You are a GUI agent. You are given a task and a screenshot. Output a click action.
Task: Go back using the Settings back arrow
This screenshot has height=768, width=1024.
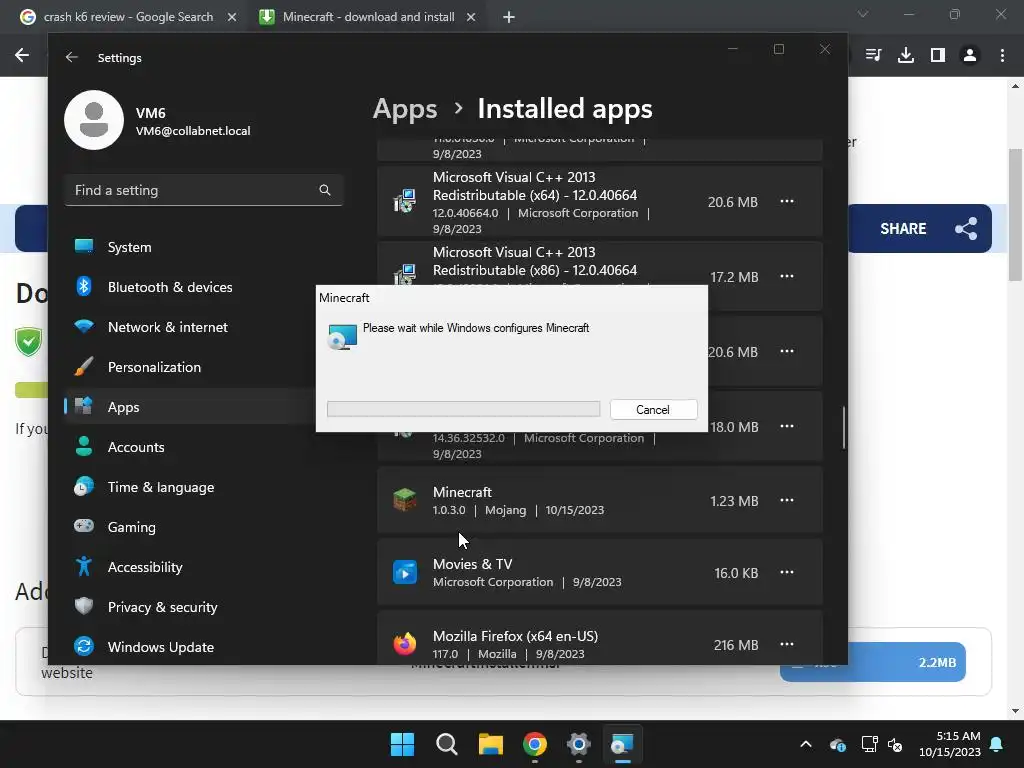coord(72,57)
